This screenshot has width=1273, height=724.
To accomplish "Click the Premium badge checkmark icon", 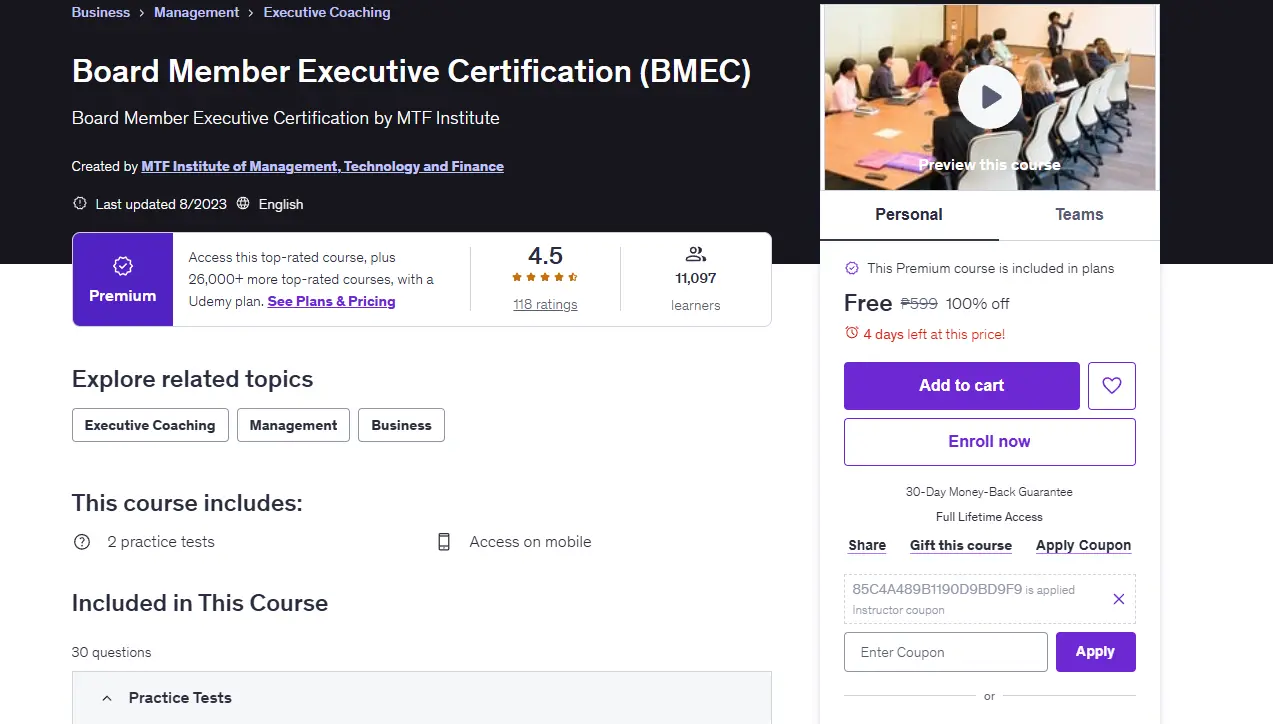I will point(123,266).
